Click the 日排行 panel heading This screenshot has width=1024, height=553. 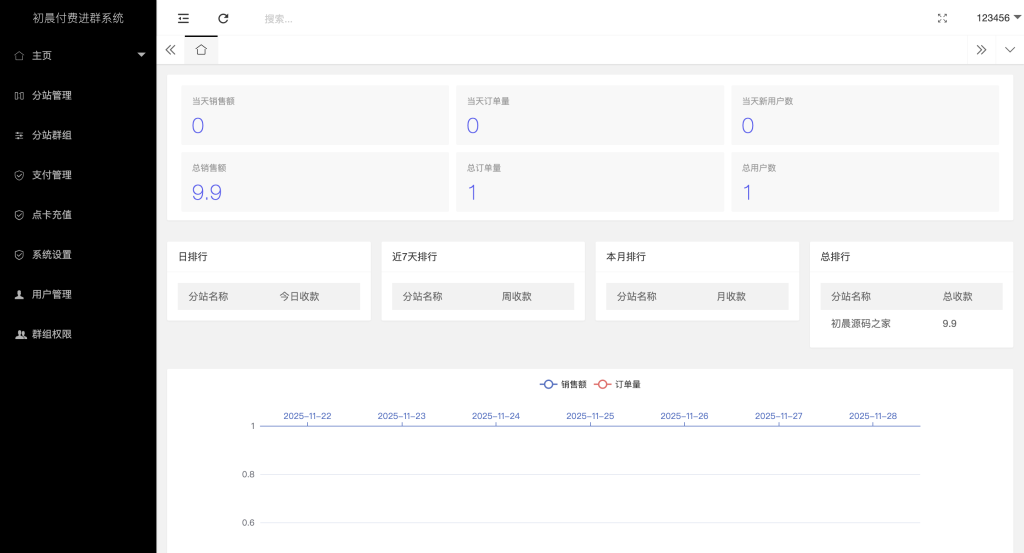tap(193, 257)
